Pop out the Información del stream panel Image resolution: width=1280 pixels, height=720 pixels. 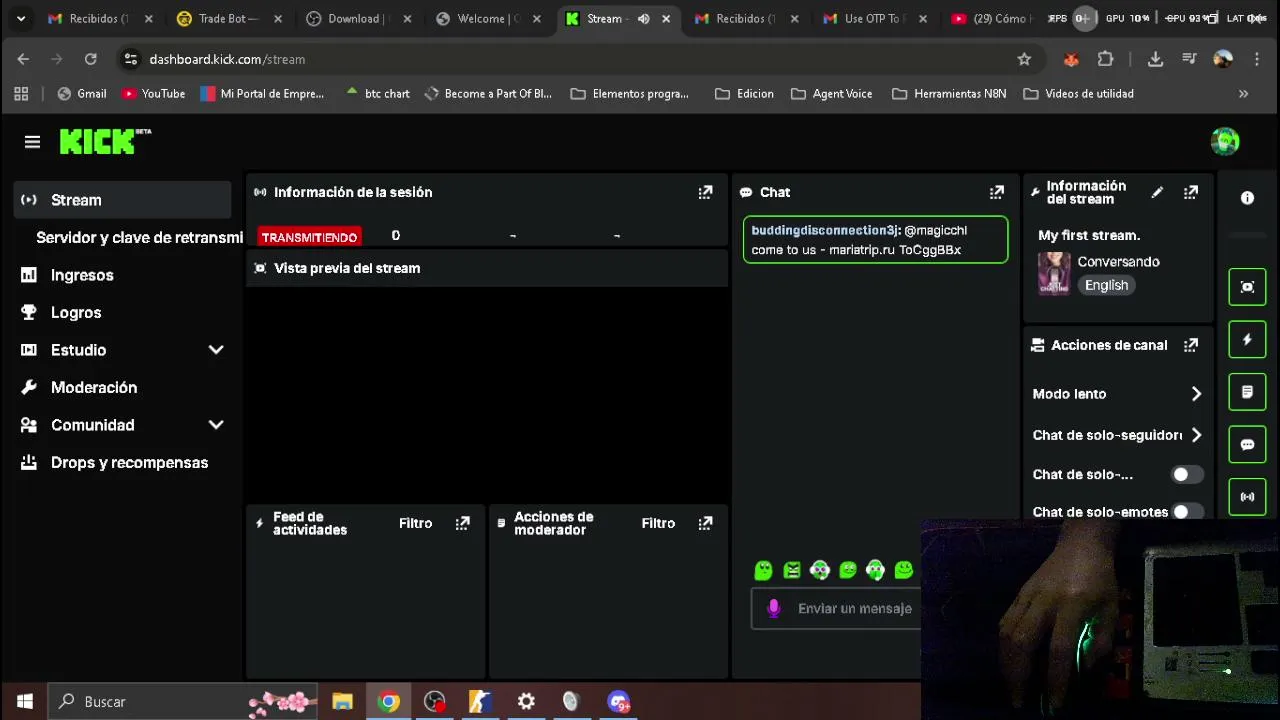tap(1190, 192)
